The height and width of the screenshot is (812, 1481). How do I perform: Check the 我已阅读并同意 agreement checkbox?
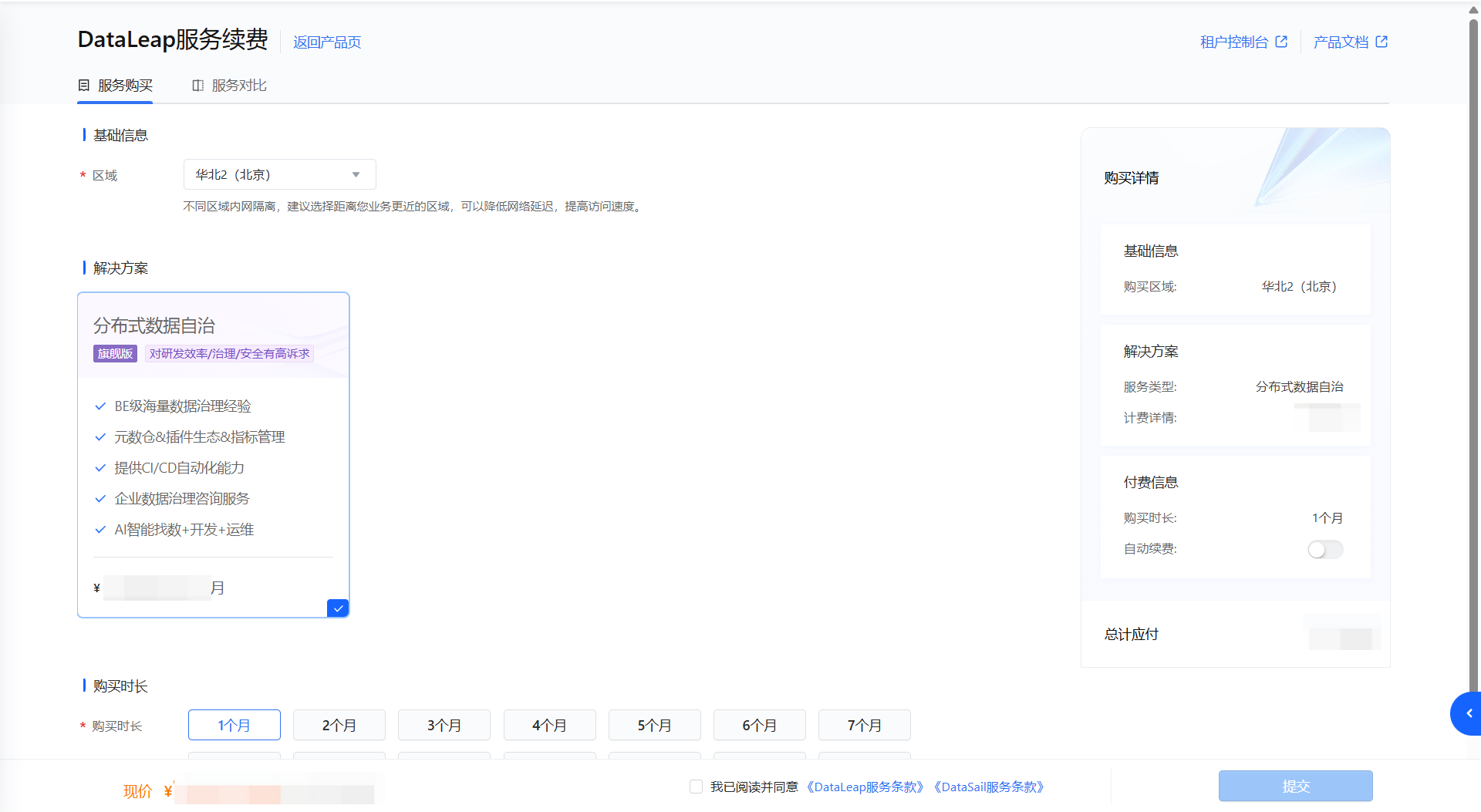[x=696, y=787]
